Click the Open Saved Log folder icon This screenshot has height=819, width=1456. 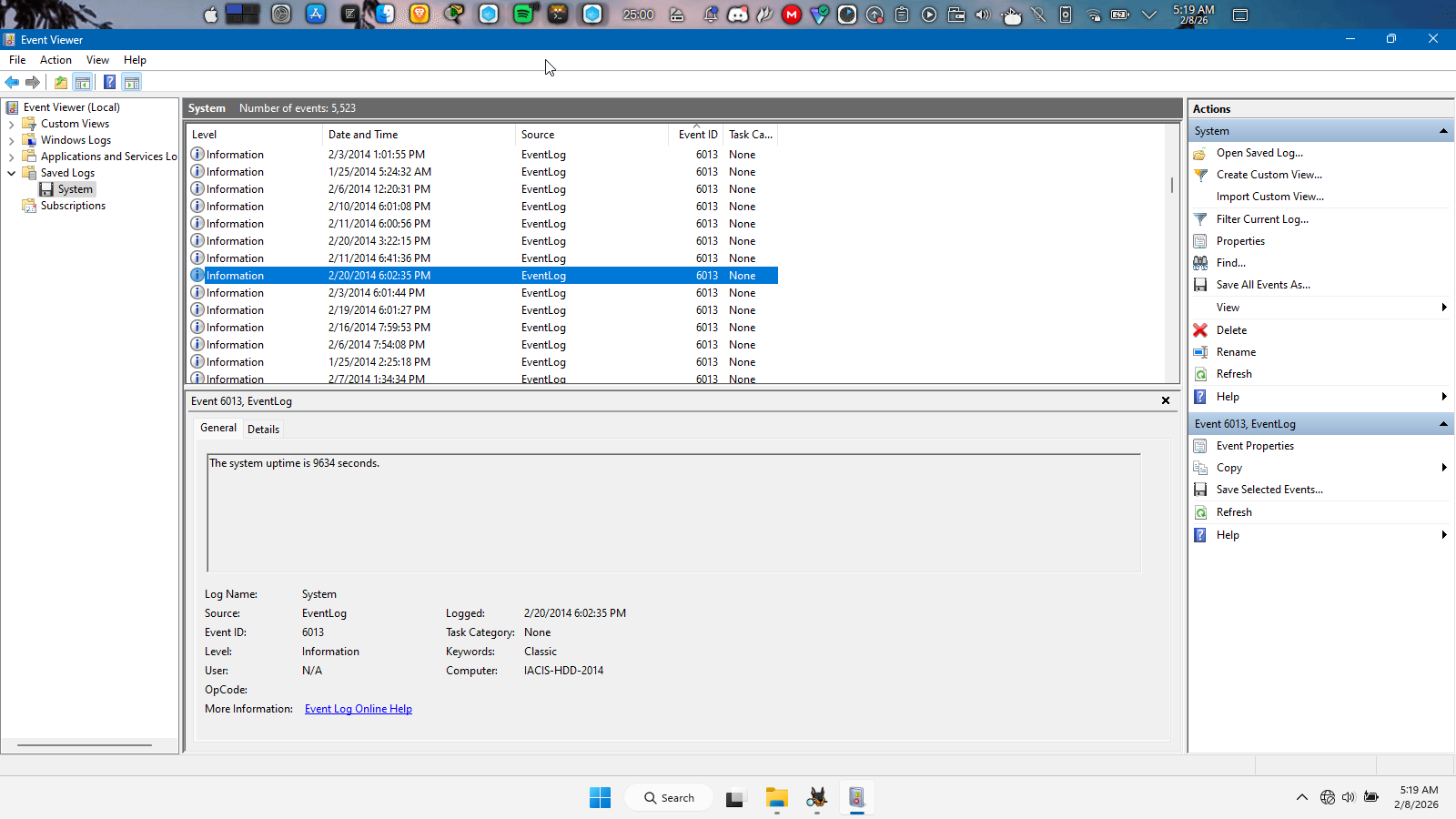pos(1200,154)
